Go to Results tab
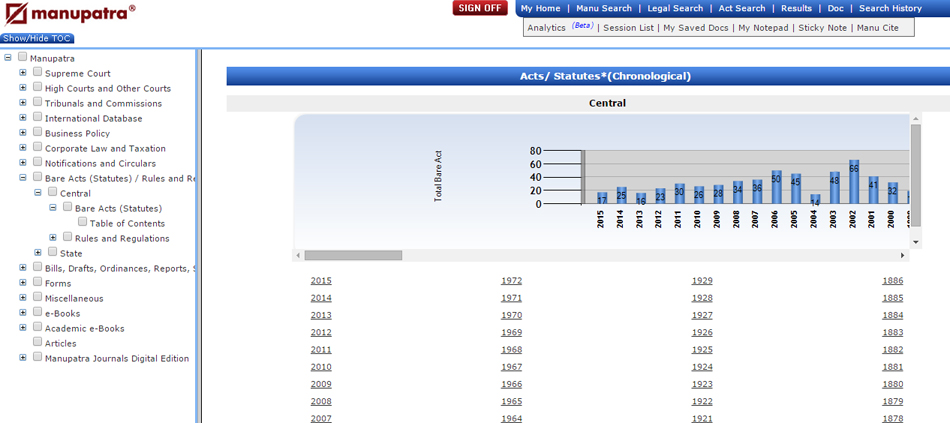The height and width of the screenshot is (423, 950). coord(796,8)
